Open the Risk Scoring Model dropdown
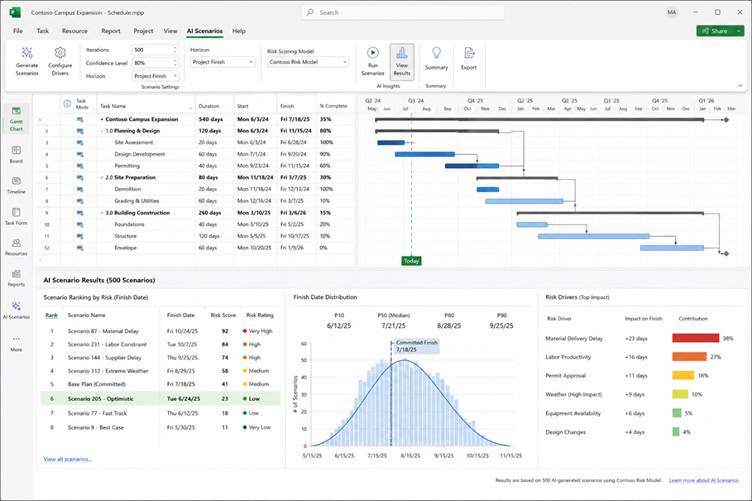 (x=308, y=62)
